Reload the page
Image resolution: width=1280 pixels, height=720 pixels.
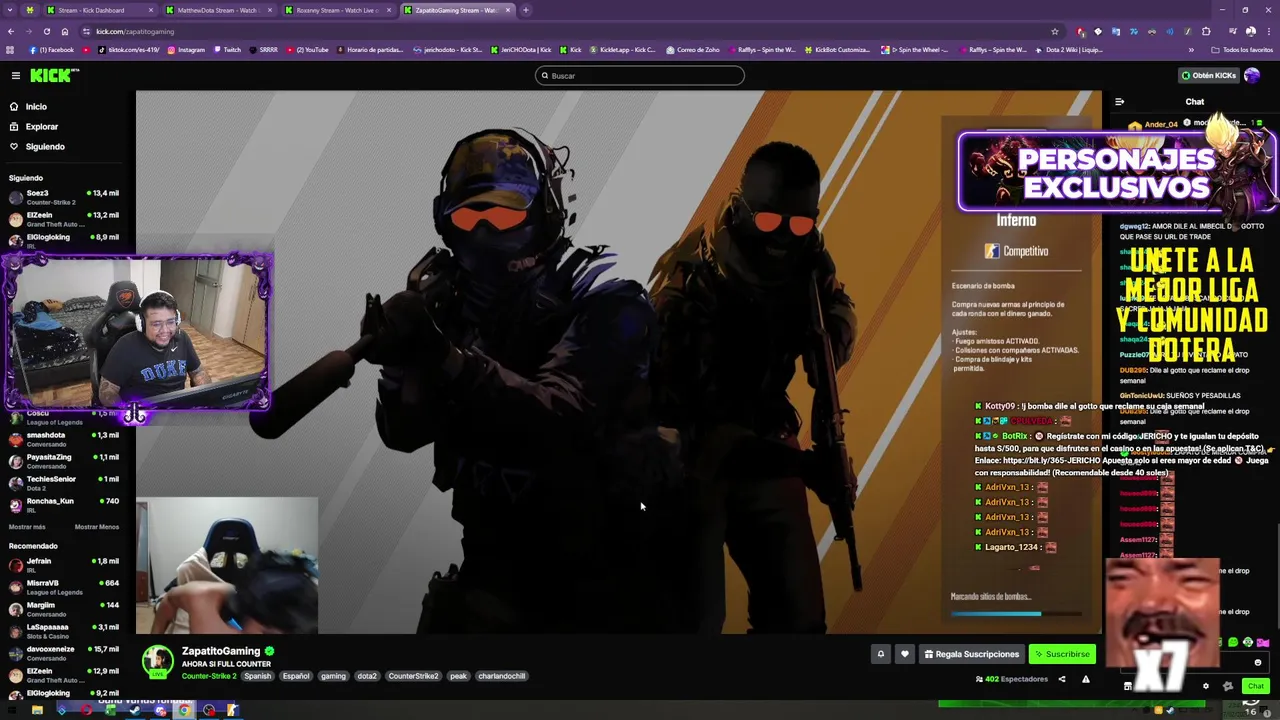pos(48,31)
